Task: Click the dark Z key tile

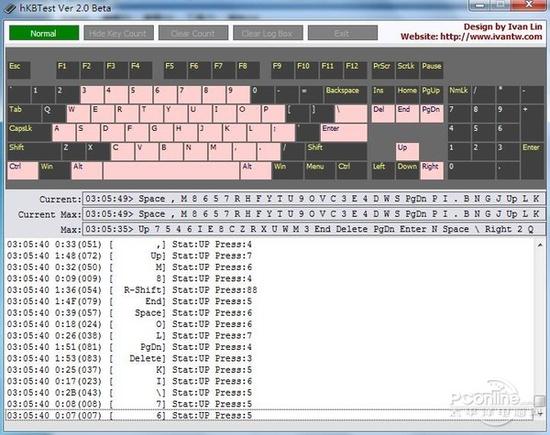Action: (x=73, y=151)
